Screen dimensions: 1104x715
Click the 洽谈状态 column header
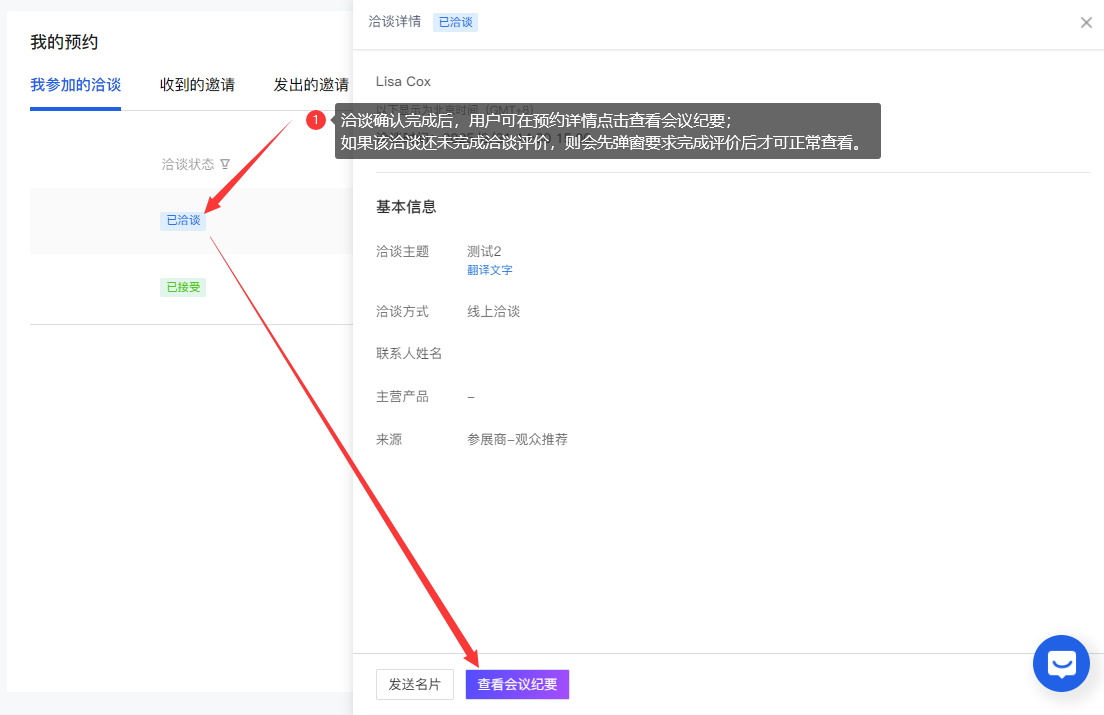pyautogui.click(x=188, y=164)
